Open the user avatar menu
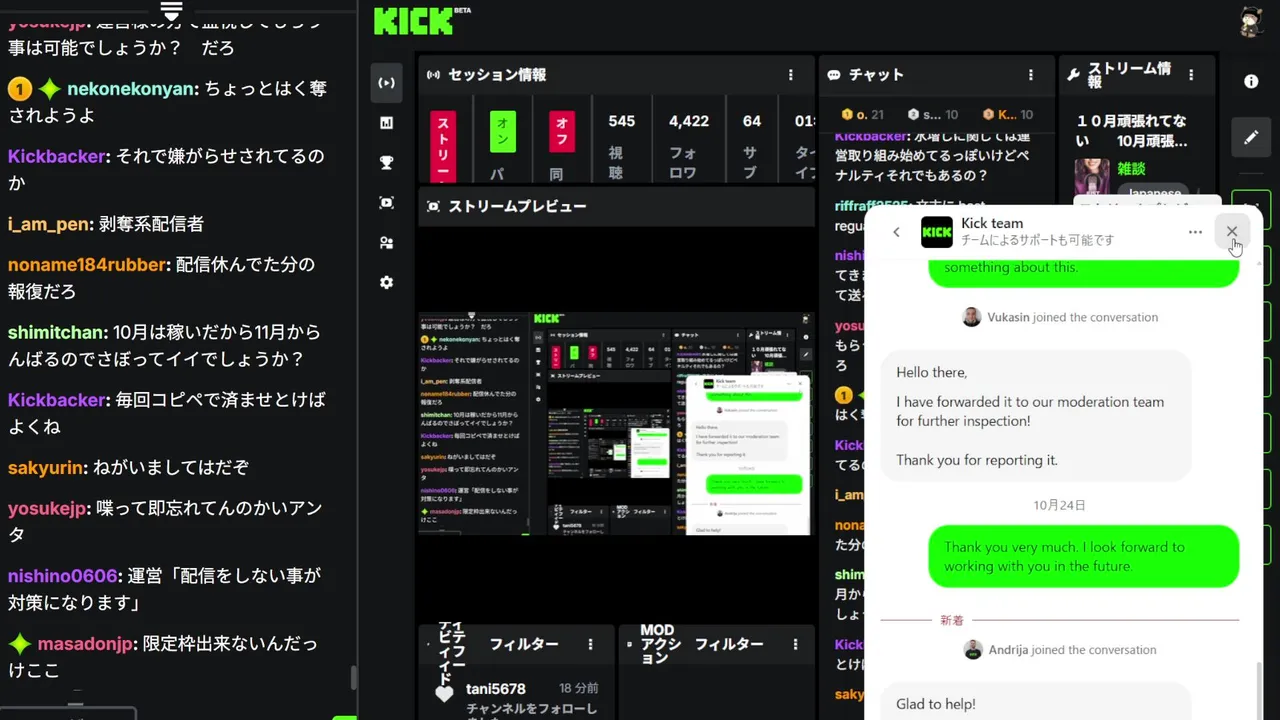 pos(1252,23)
